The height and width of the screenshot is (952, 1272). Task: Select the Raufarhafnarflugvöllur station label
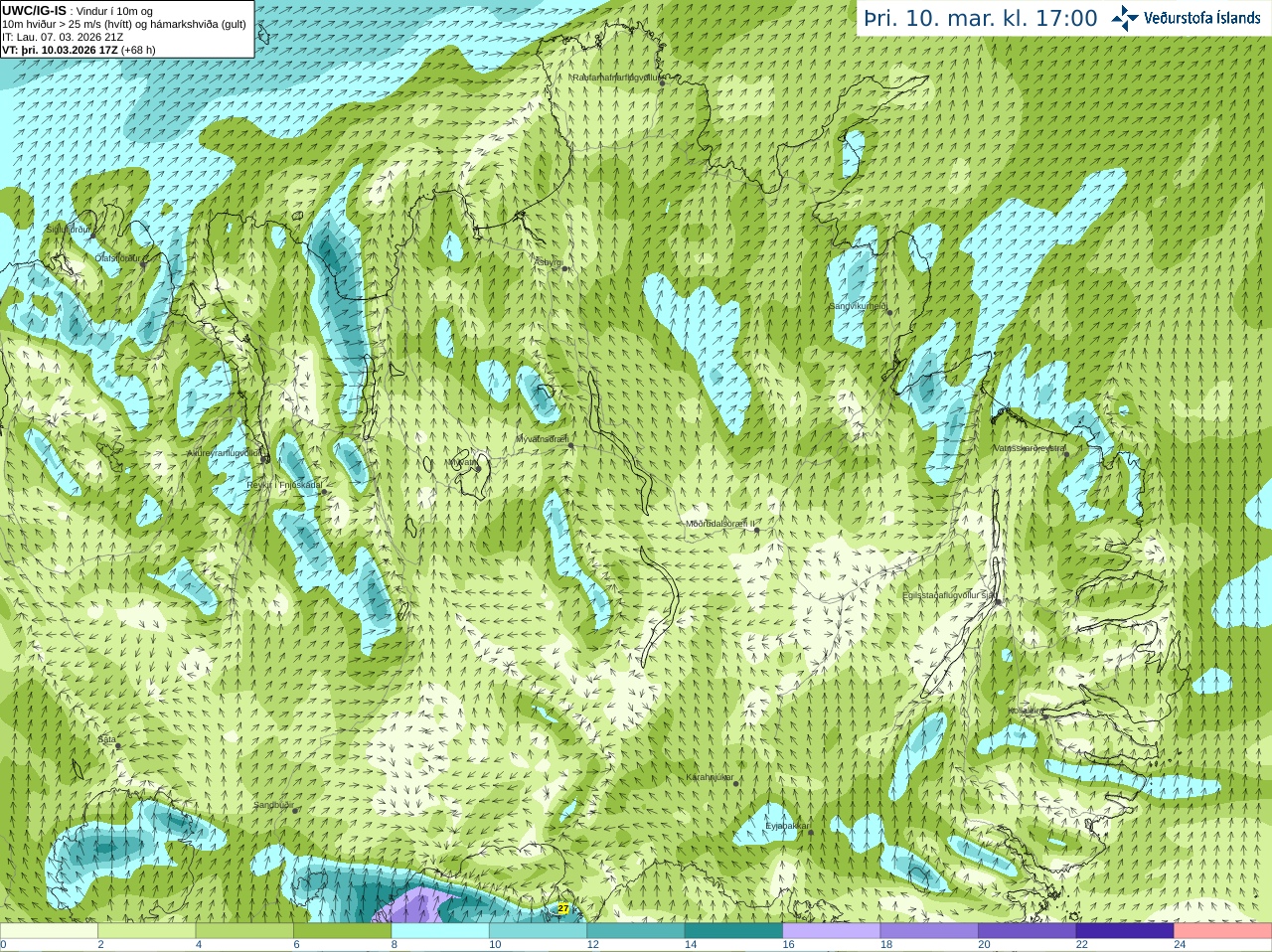pyautogui.click(x=616, y=77)
